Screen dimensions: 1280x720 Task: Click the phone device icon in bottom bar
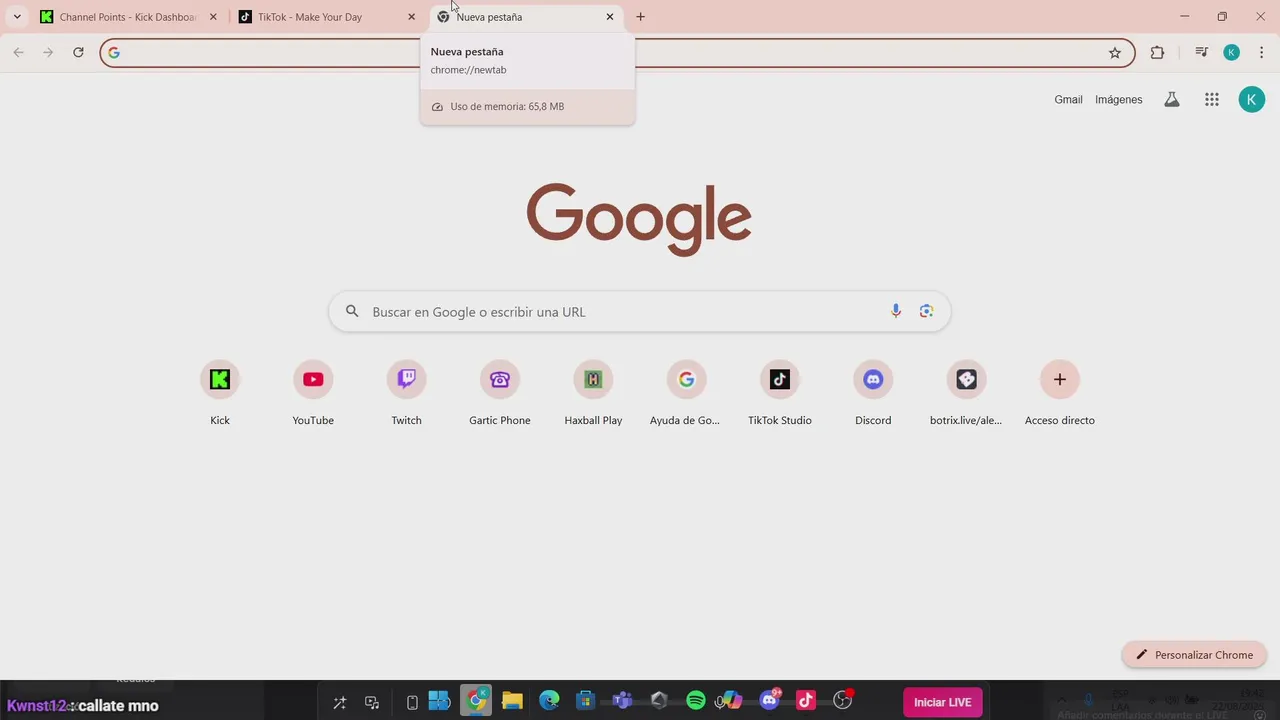[412, 702]
